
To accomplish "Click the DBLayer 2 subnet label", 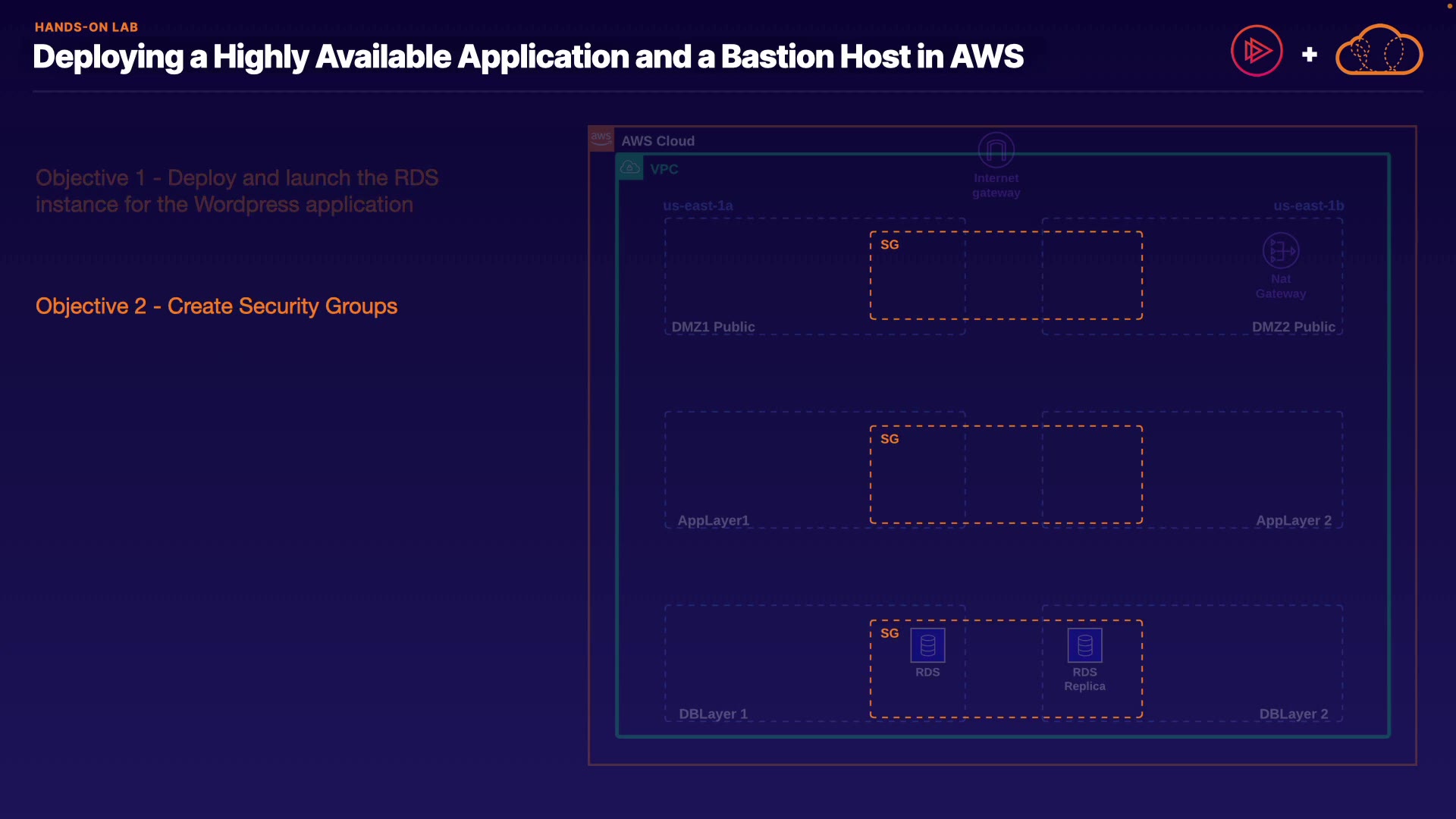I will (1293, 714).
